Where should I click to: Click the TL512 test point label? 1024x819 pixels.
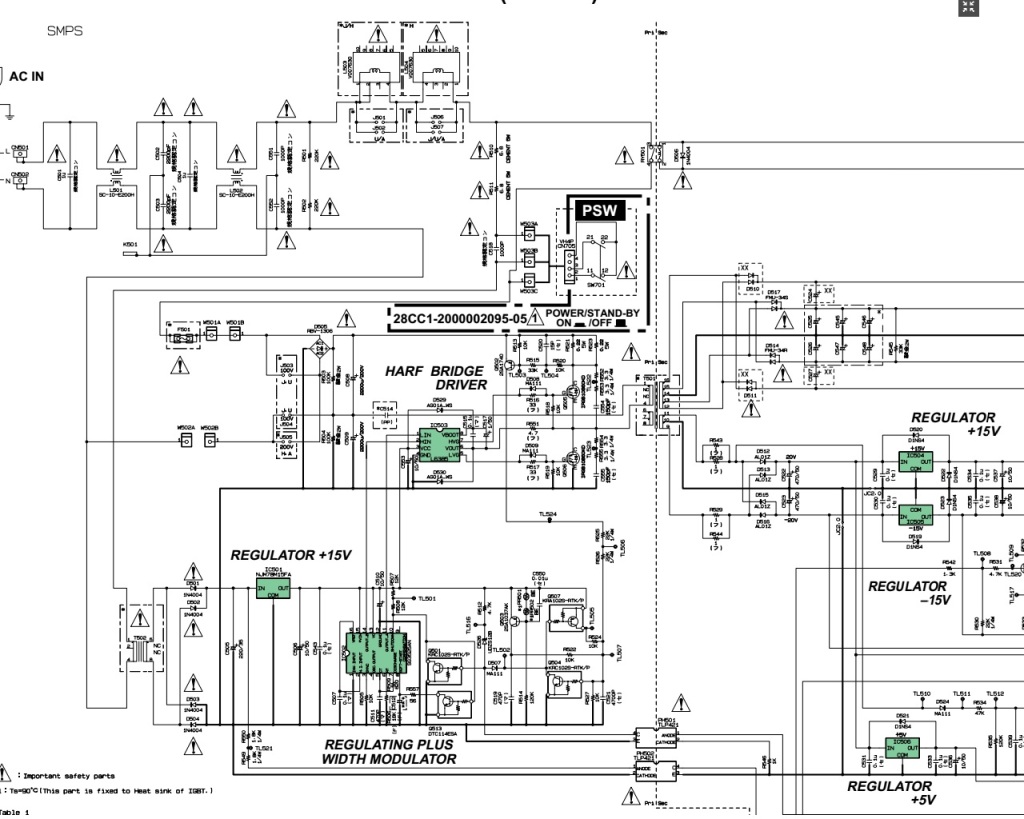(995, 694)
